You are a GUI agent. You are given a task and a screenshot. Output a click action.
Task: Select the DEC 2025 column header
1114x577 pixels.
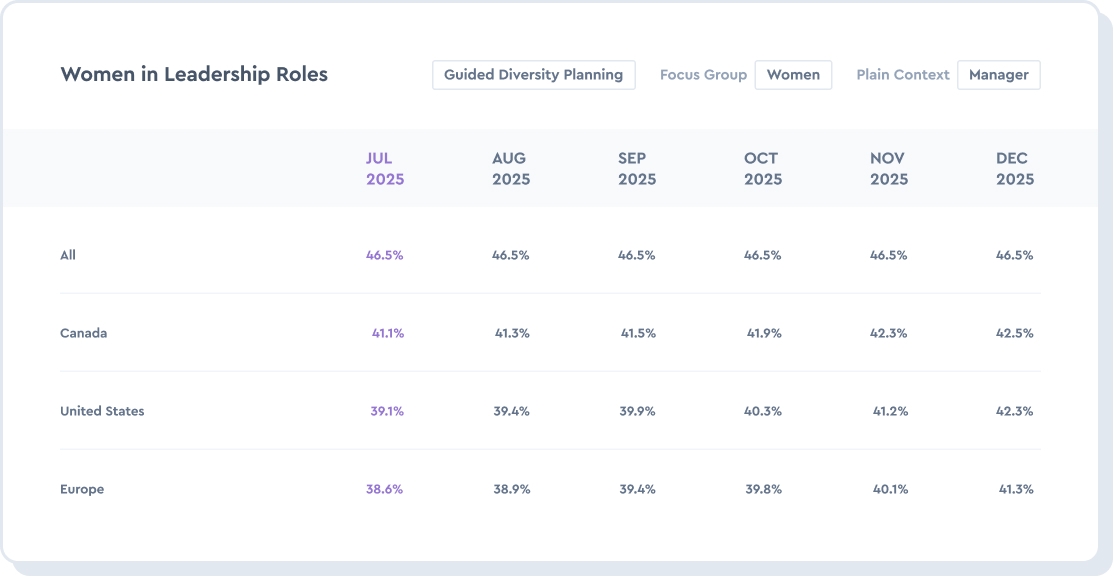pyautogui.click(x=1015, y=169)
